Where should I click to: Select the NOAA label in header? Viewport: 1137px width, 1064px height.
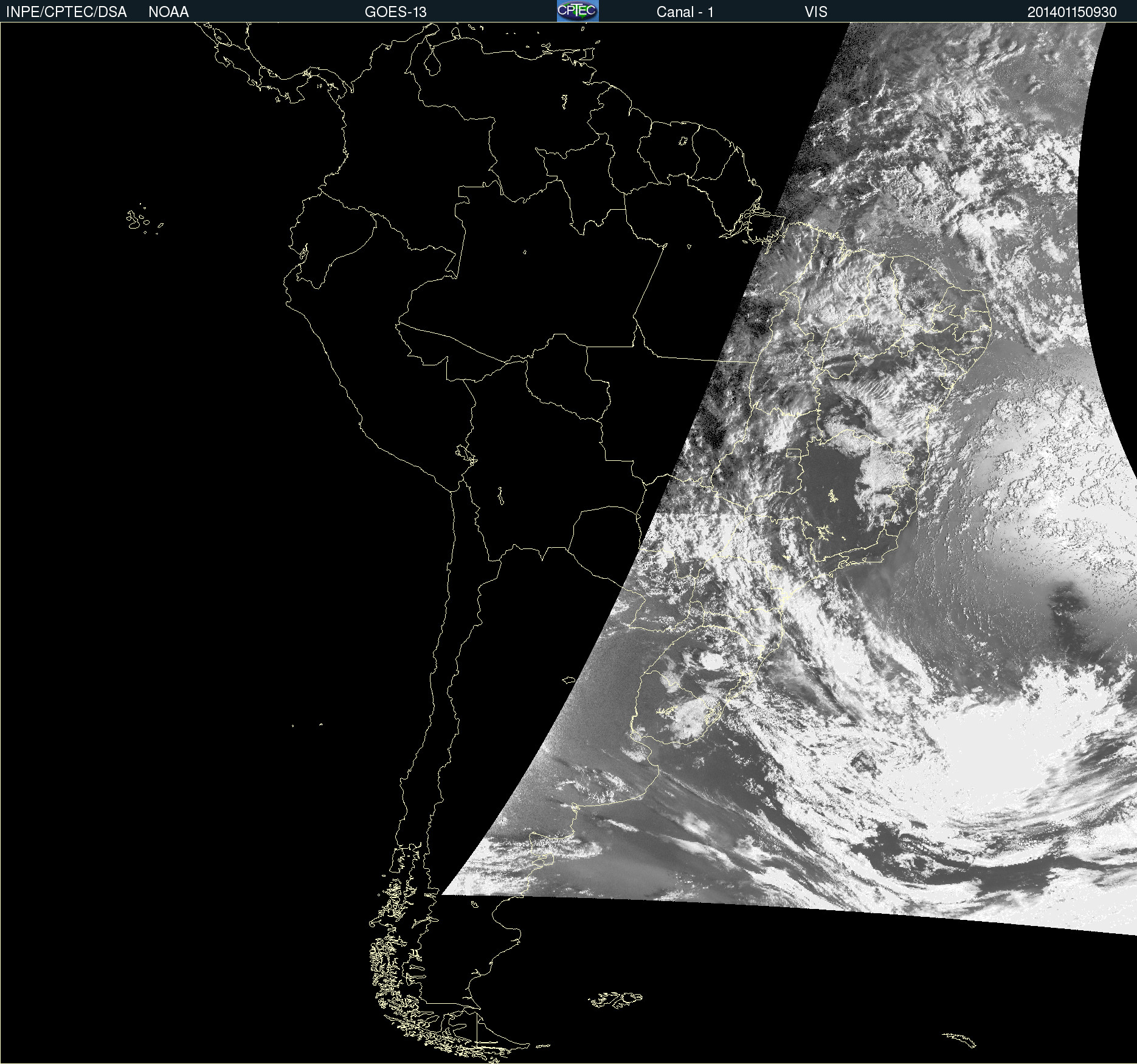pyautogui.click(x=168, y=12)
